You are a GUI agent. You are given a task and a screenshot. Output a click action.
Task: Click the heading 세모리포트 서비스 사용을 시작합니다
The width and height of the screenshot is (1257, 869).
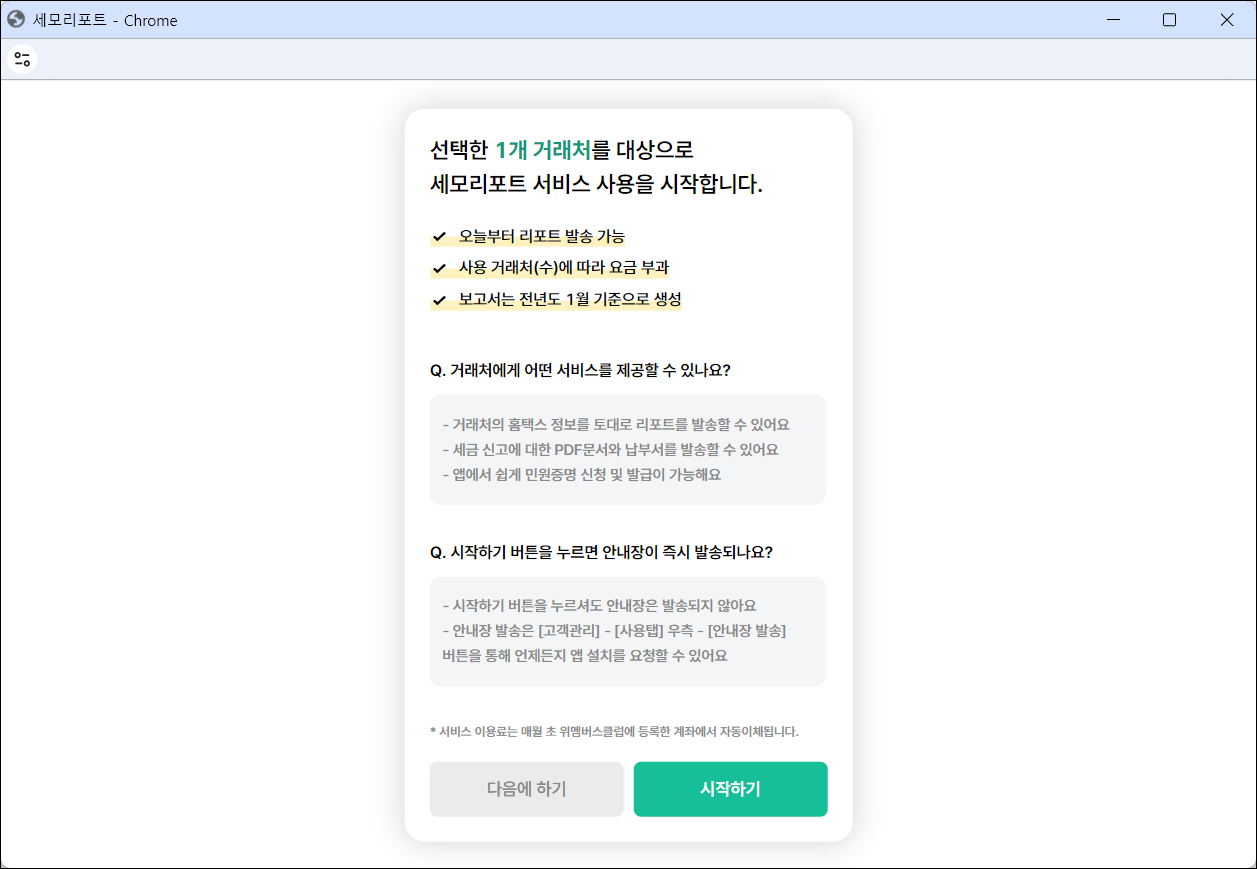(x=596, y=185)
